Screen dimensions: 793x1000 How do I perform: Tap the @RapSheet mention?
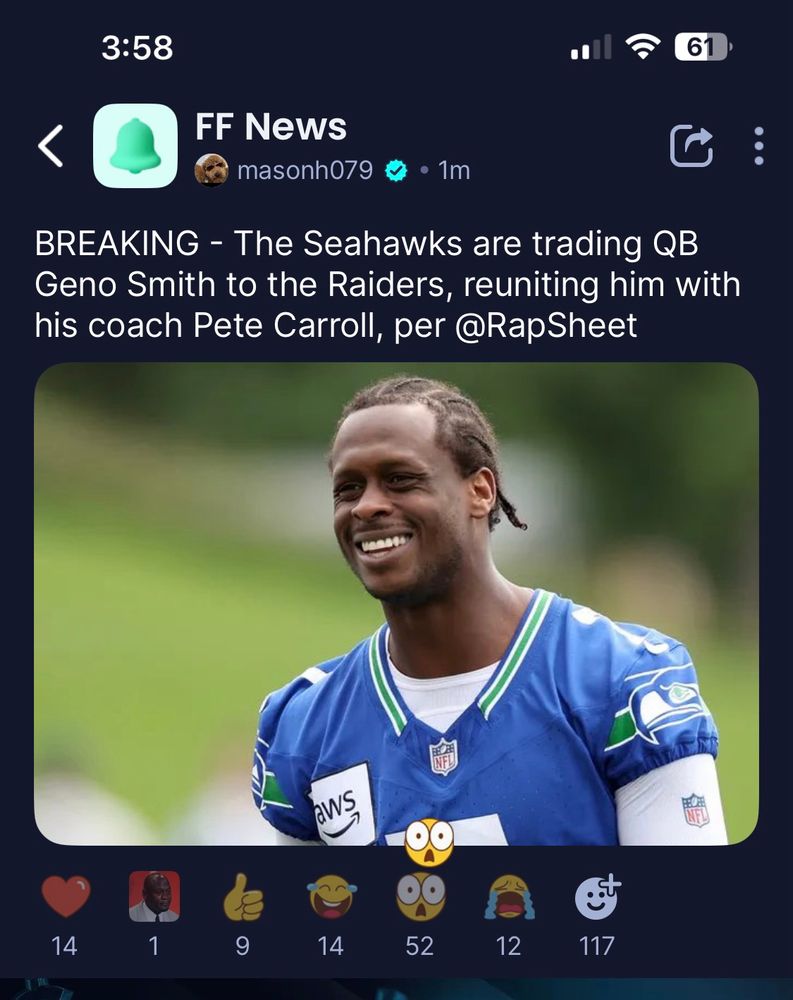point(546,325)
